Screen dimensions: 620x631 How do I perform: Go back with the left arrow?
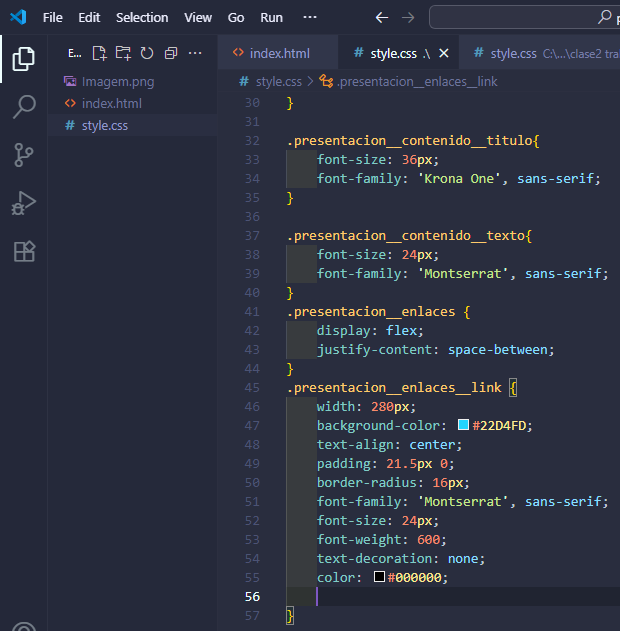click(382, 18)
